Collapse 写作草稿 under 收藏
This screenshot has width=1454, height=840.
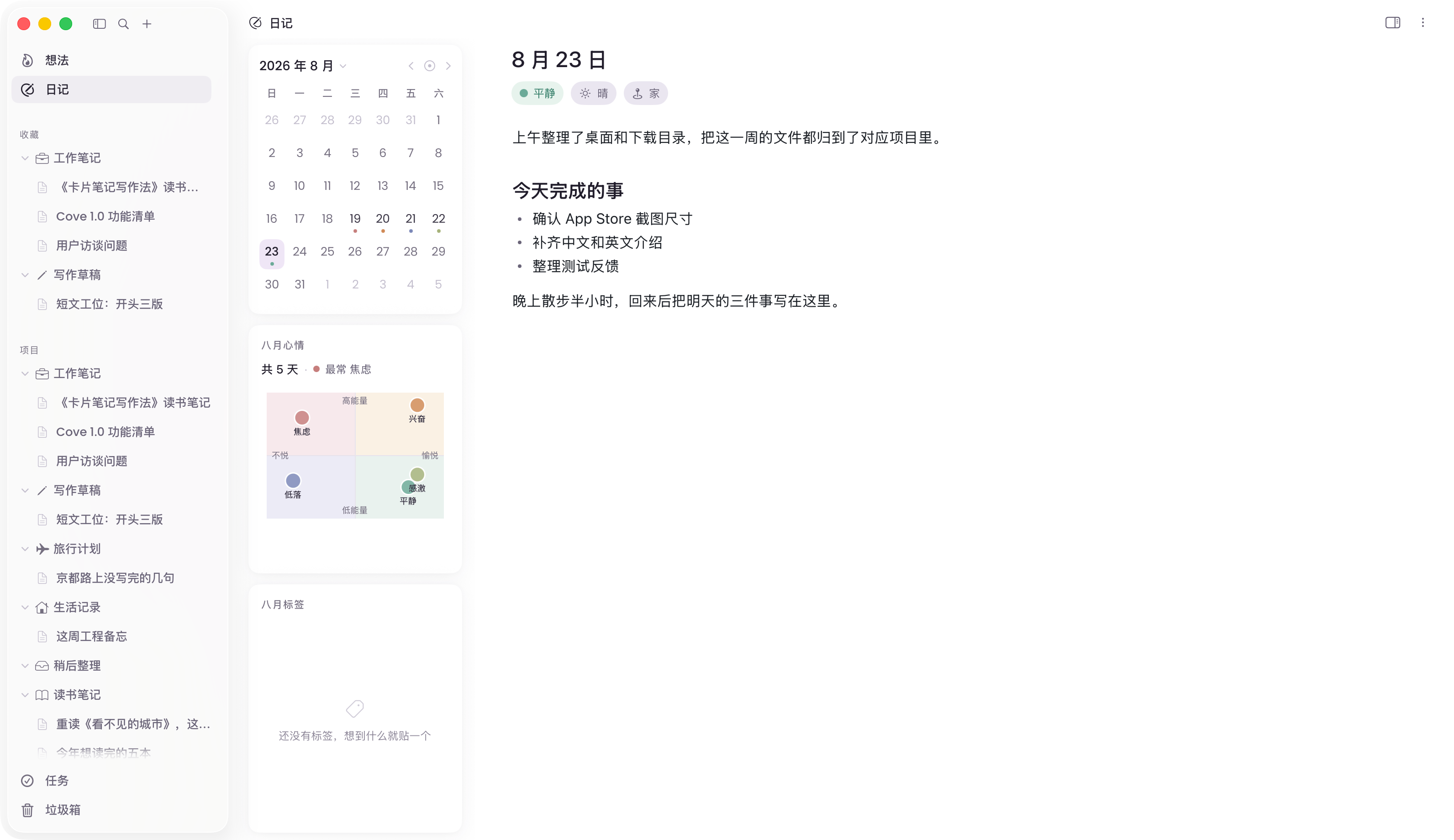25,275
